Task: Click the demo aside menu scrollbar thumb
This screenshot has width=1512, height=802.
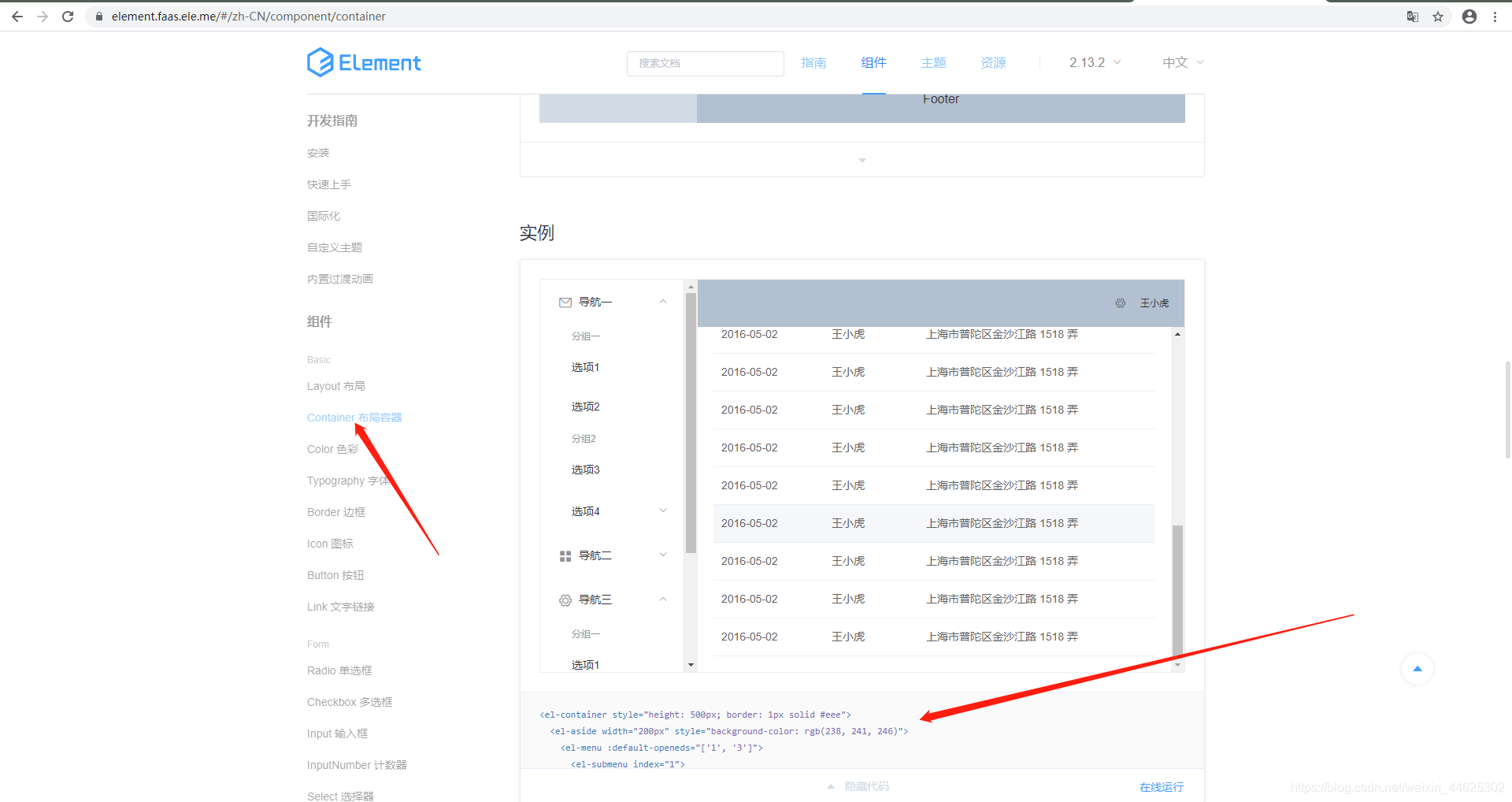Action: 691,423
